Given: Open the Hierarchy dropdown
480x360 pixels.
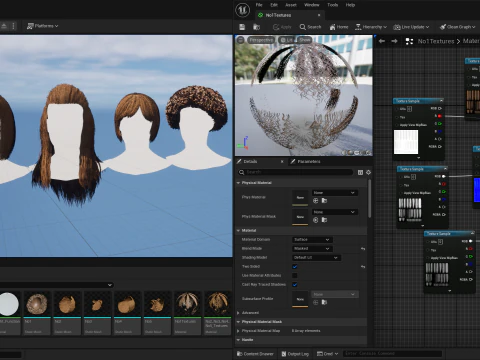Looking at the screenshot, I should point(371,27).
